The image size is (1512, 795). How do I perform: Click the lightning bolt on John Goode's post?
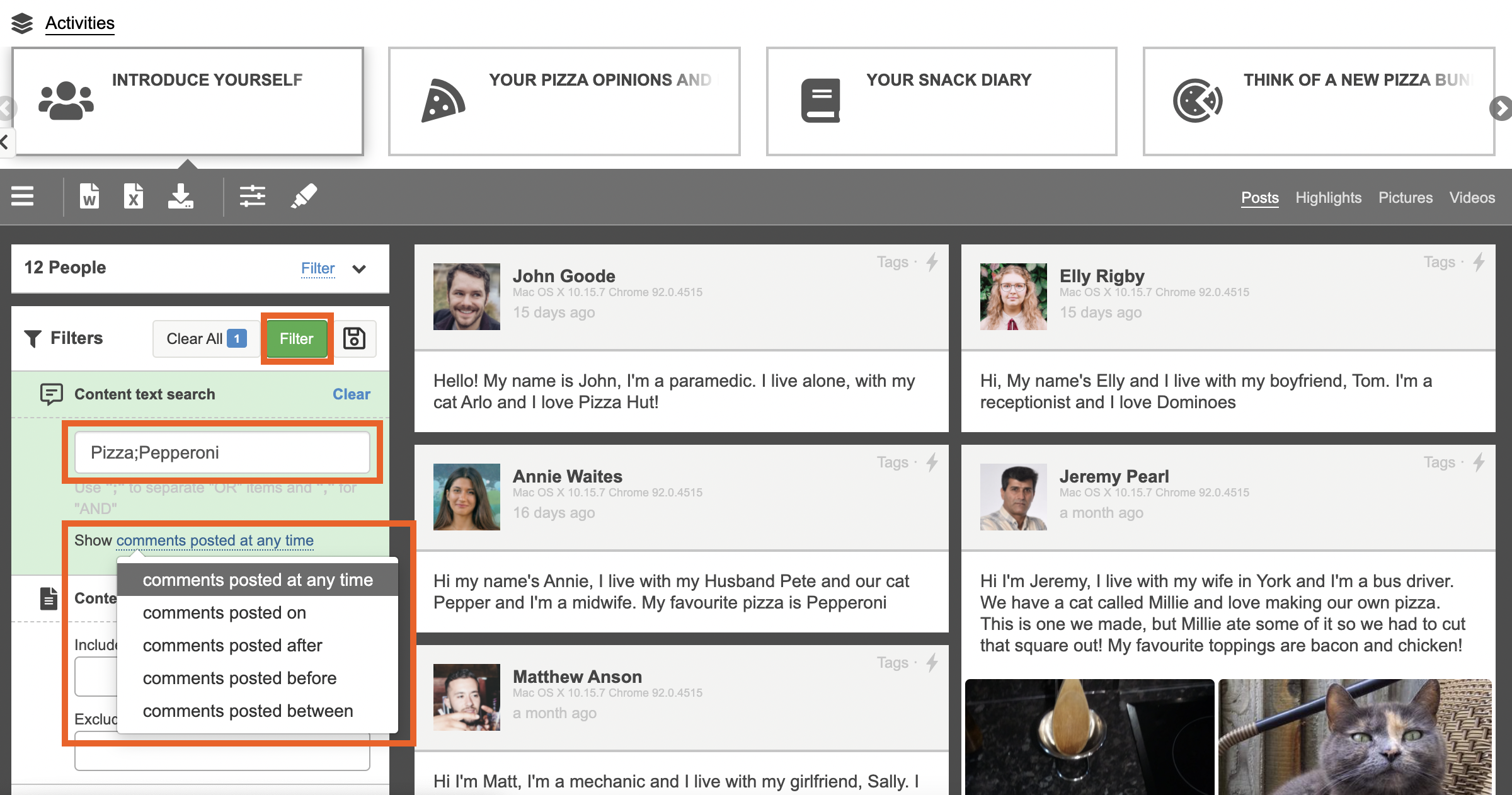tap(932, 262)
